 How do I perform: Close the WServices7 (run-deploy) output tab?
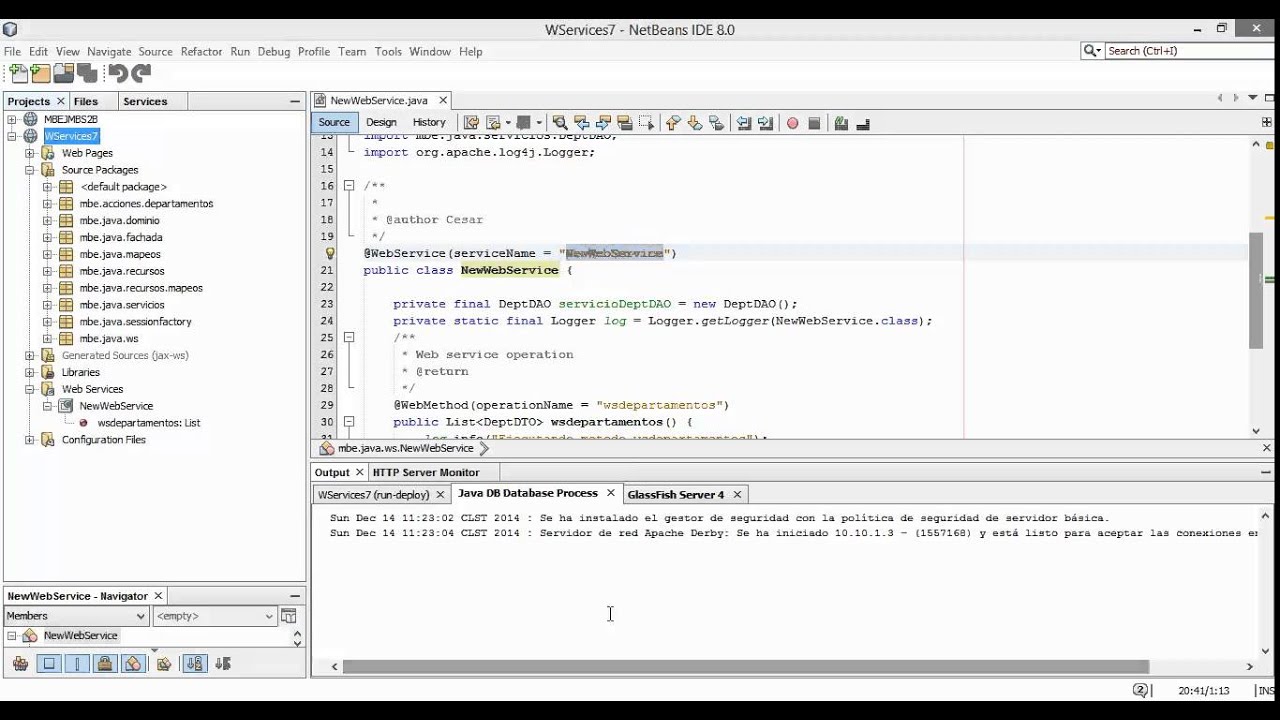pos(439,495)
